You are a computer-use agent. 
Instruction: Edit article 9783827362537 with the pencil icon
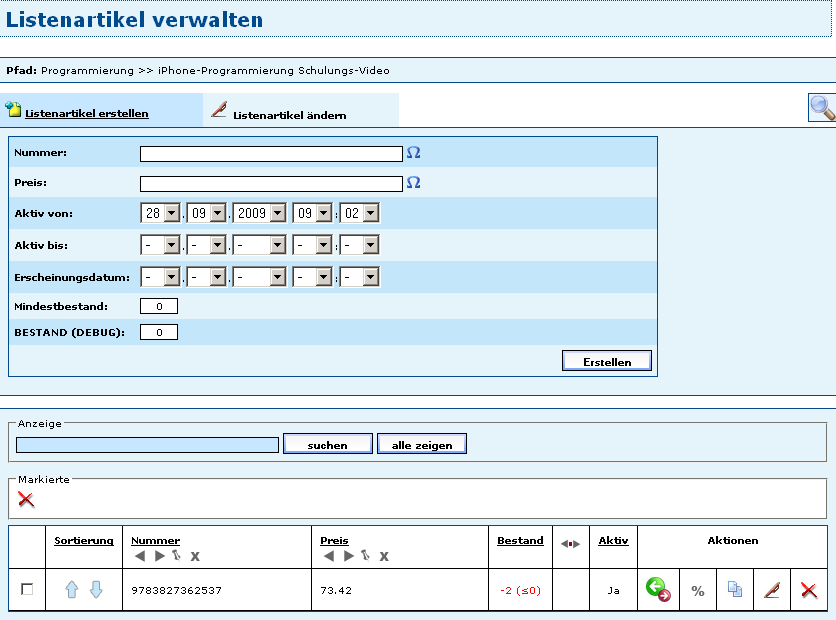(771, 590)
